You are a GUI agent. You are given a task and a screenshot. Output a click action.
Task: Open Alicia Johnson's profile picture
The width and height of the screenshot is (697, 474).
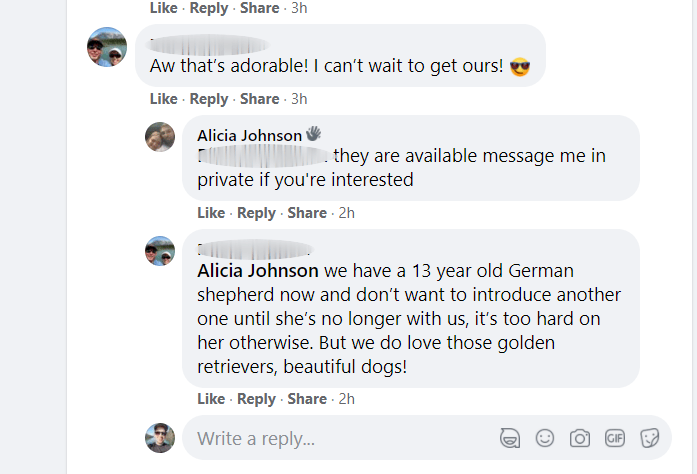[x=160, y=137]
